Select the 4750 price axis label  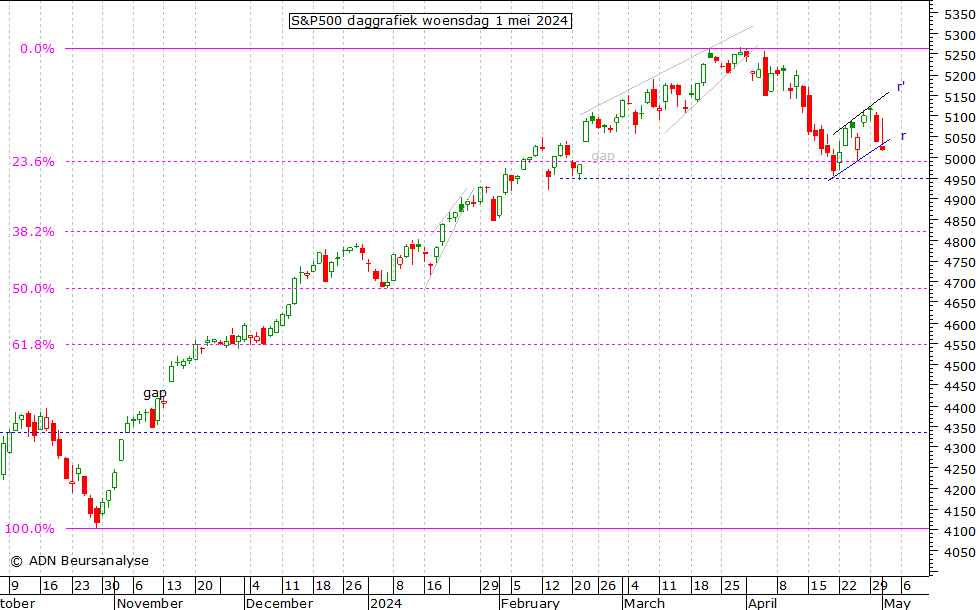coord(959,262)
